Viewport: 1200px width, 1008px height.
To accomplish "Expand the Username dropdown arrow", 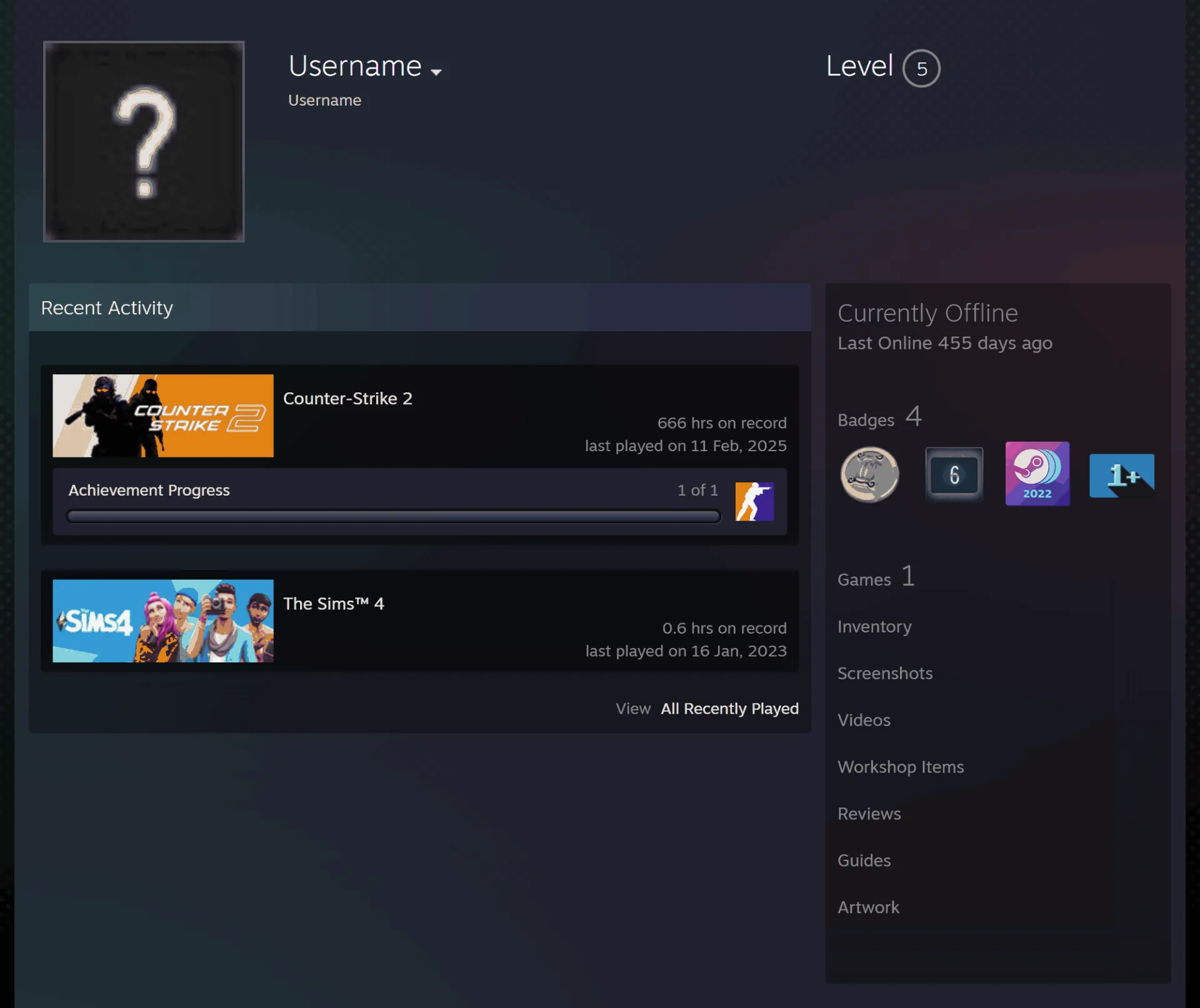I will click(436, 72).
